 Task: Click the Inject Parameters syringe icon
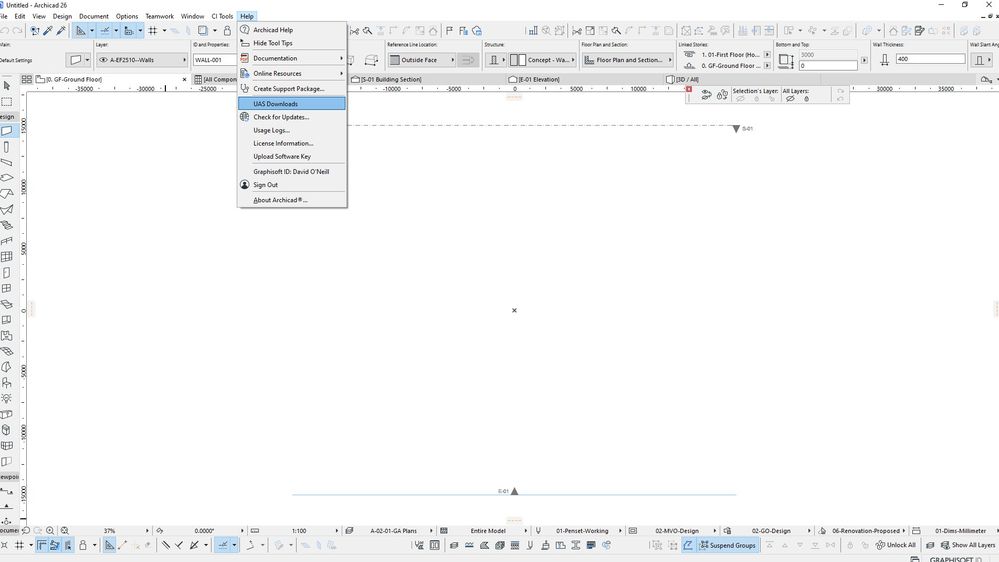point(61,31)
